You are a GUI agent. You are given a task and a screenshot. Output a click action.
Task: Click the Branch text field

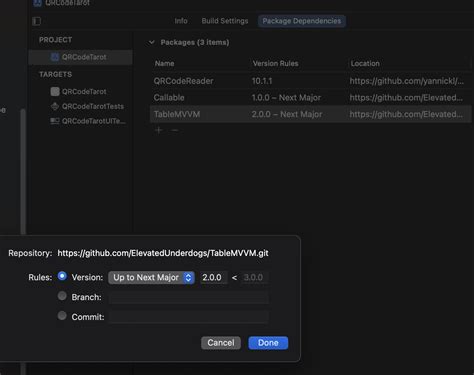(189, 297)
